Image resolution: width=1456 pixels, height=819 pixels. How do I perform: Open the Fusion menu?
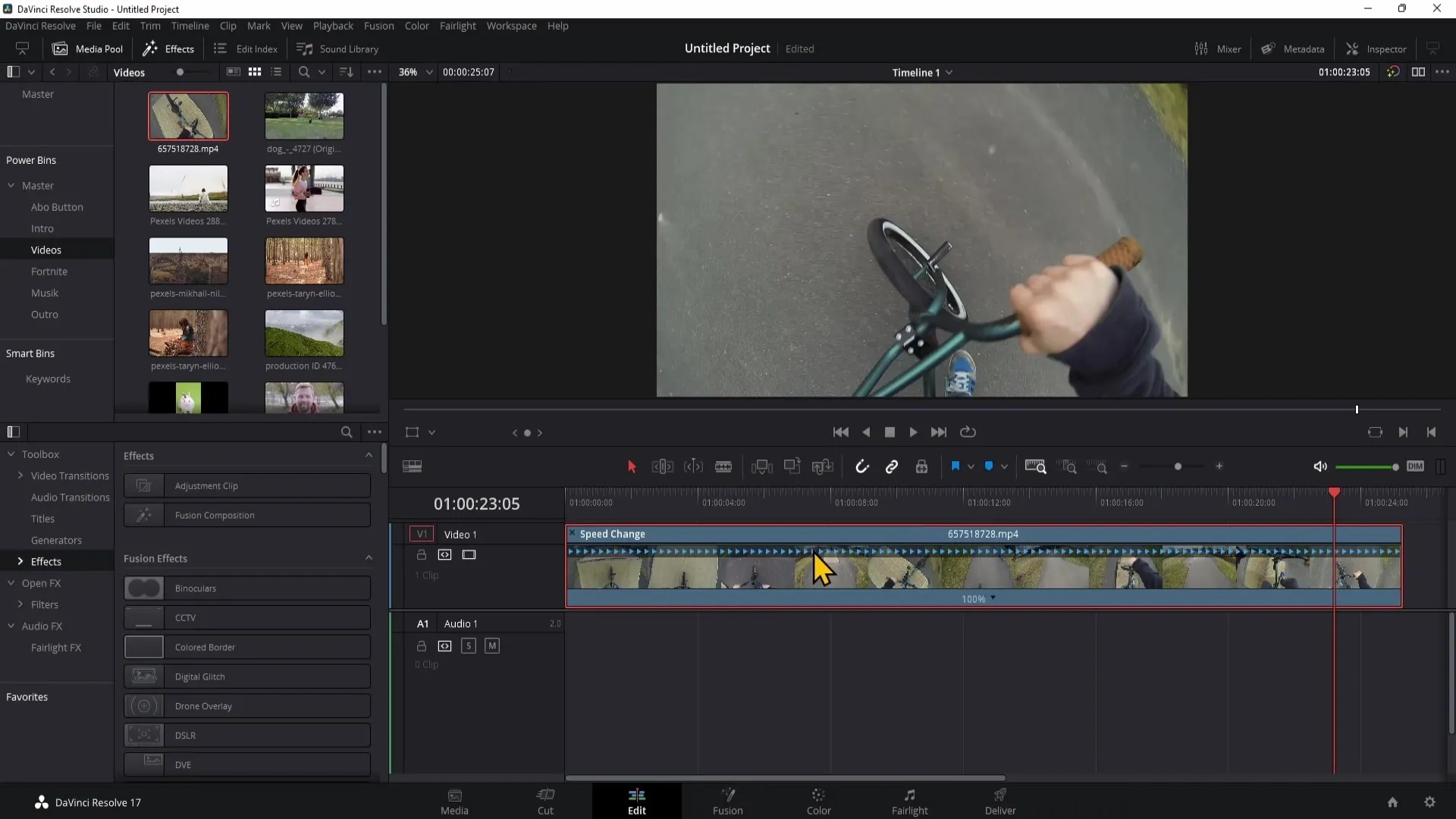click(x=378, y=26)
